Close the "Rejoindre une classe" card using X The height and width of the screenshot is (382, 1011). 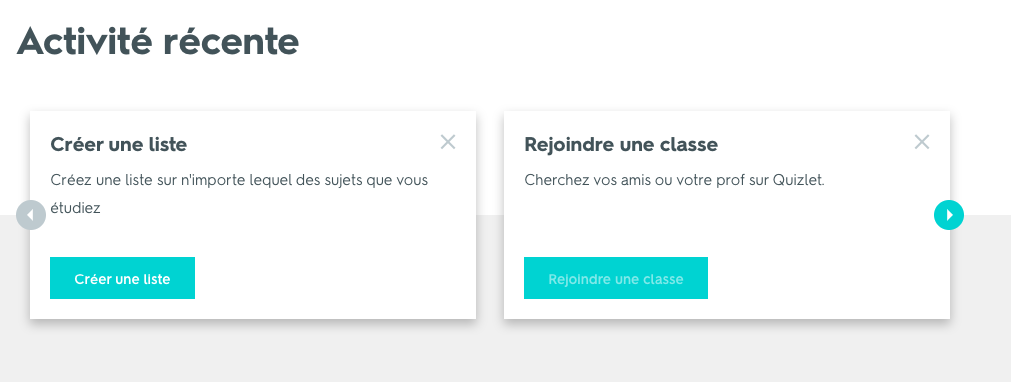(922, 142)
